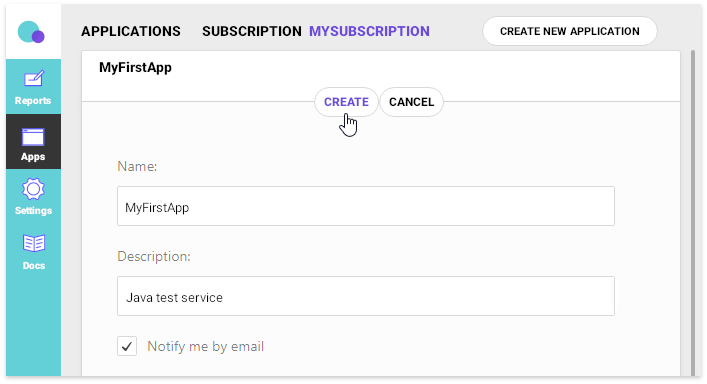This screenshot has height=384, width=707.
Task: Focus the Description field with Java test service
Action: [x=366, y=296]
